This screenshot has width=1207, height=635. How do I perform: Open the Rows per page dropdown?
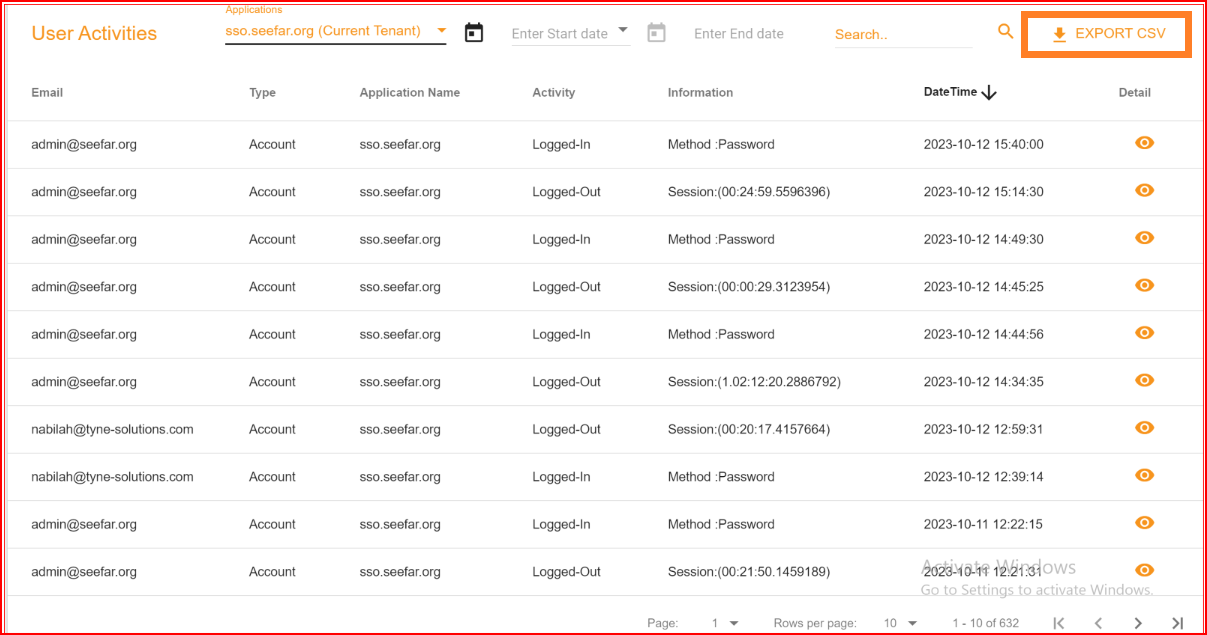pyautogui.click(x=900, y=623)
